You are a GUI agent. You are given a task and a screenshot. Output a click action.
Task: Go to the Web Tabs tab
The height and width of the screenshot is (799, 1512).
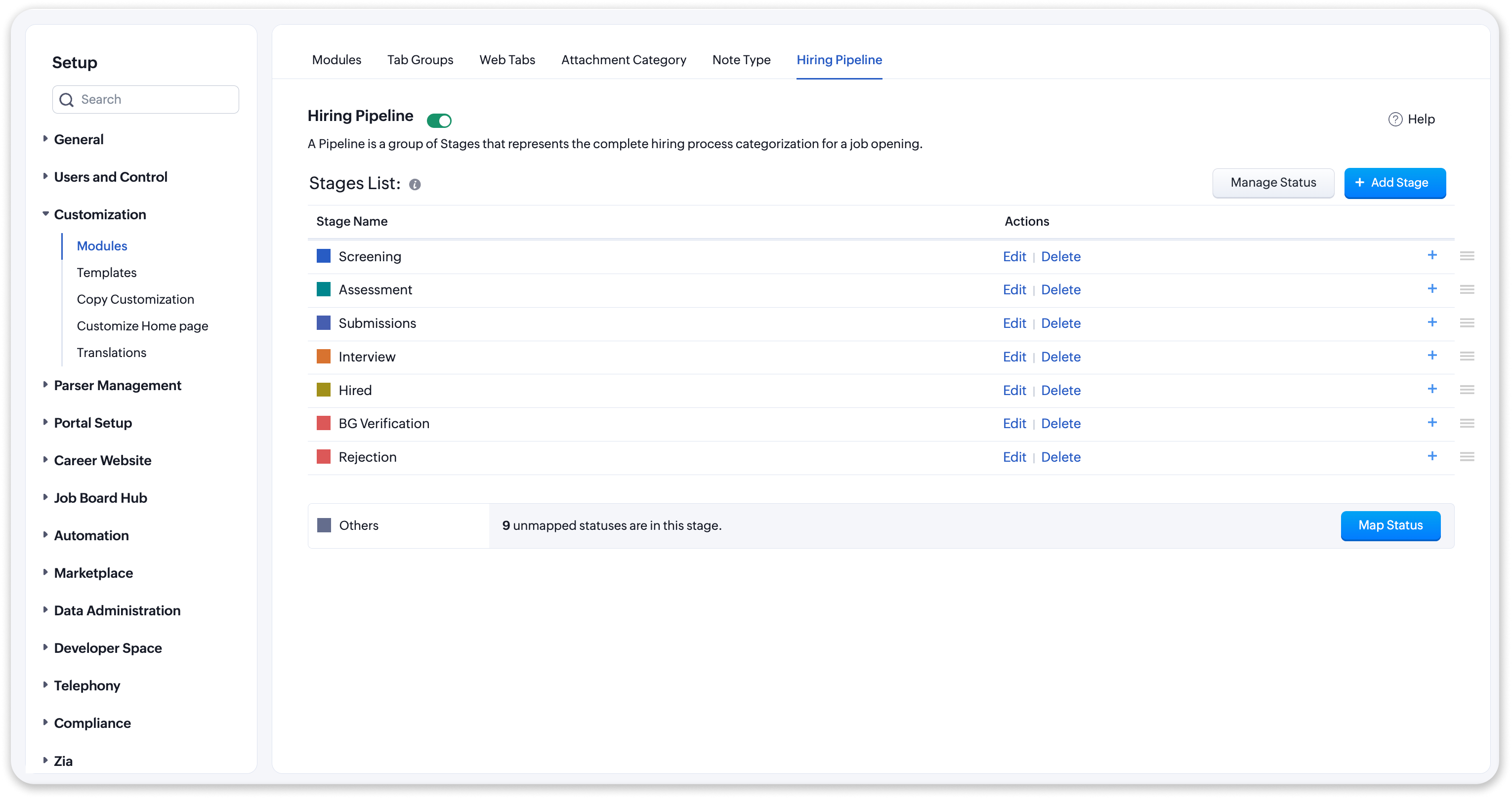pyautogui.click(x=507, y=60)
